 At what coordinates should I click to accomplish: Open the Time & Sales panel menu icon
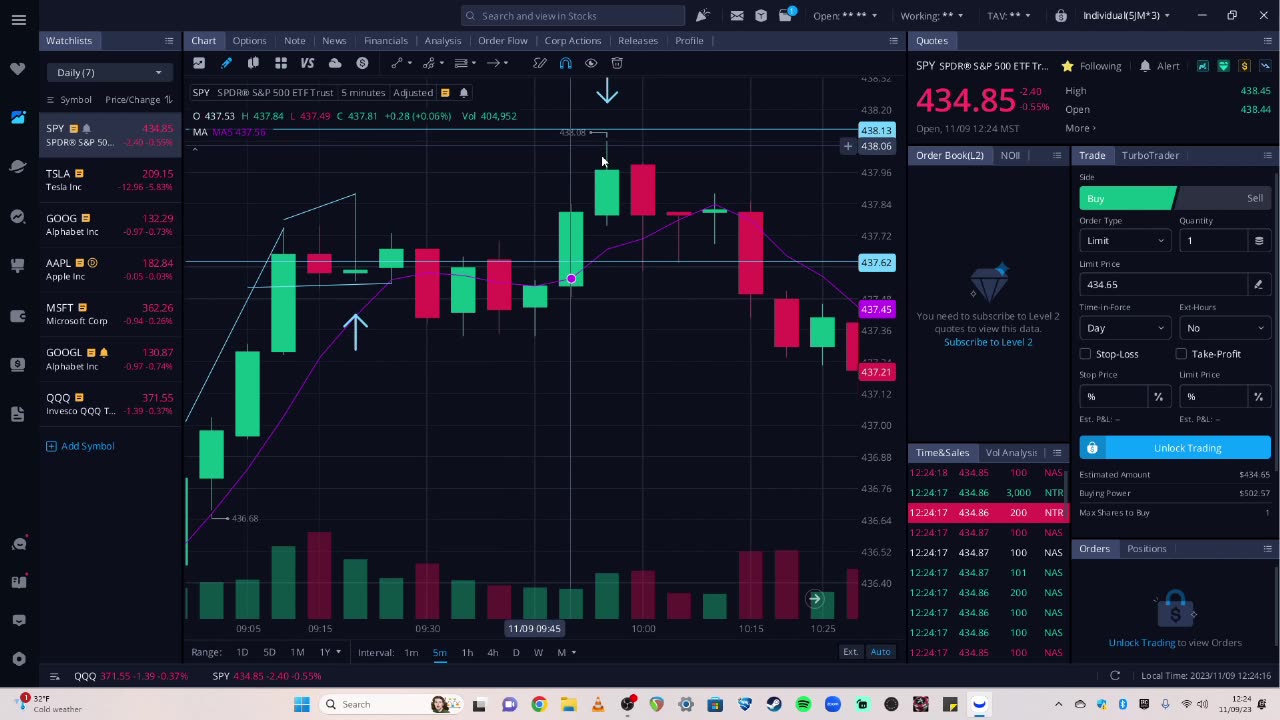point(1057,453)
